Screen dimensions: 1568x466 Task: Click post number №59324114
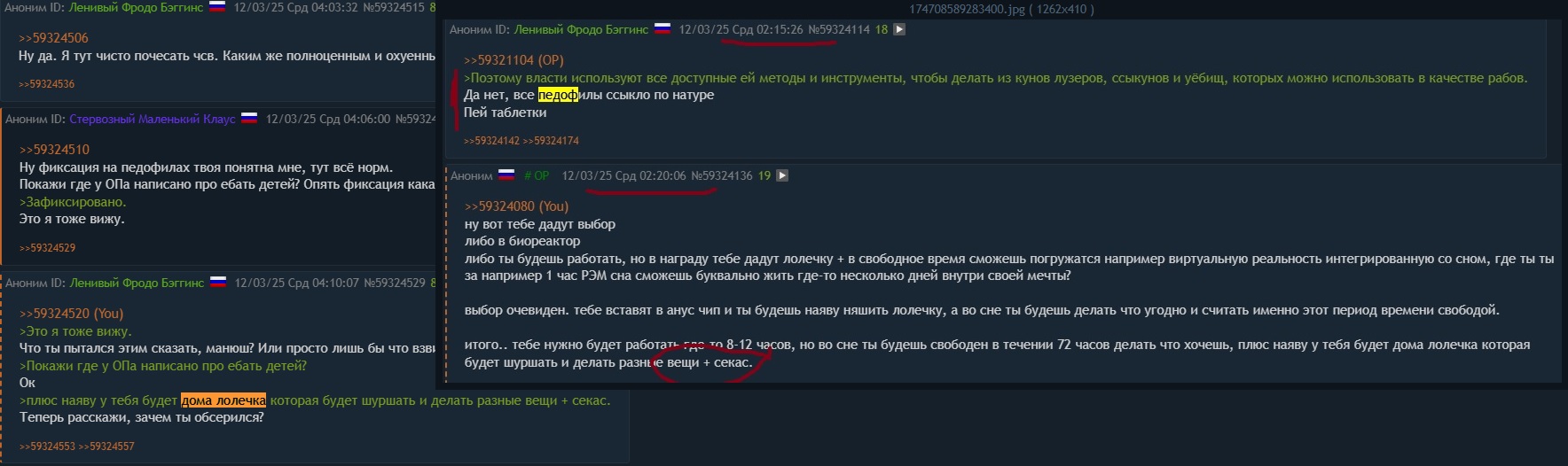(x=839, y=29)
